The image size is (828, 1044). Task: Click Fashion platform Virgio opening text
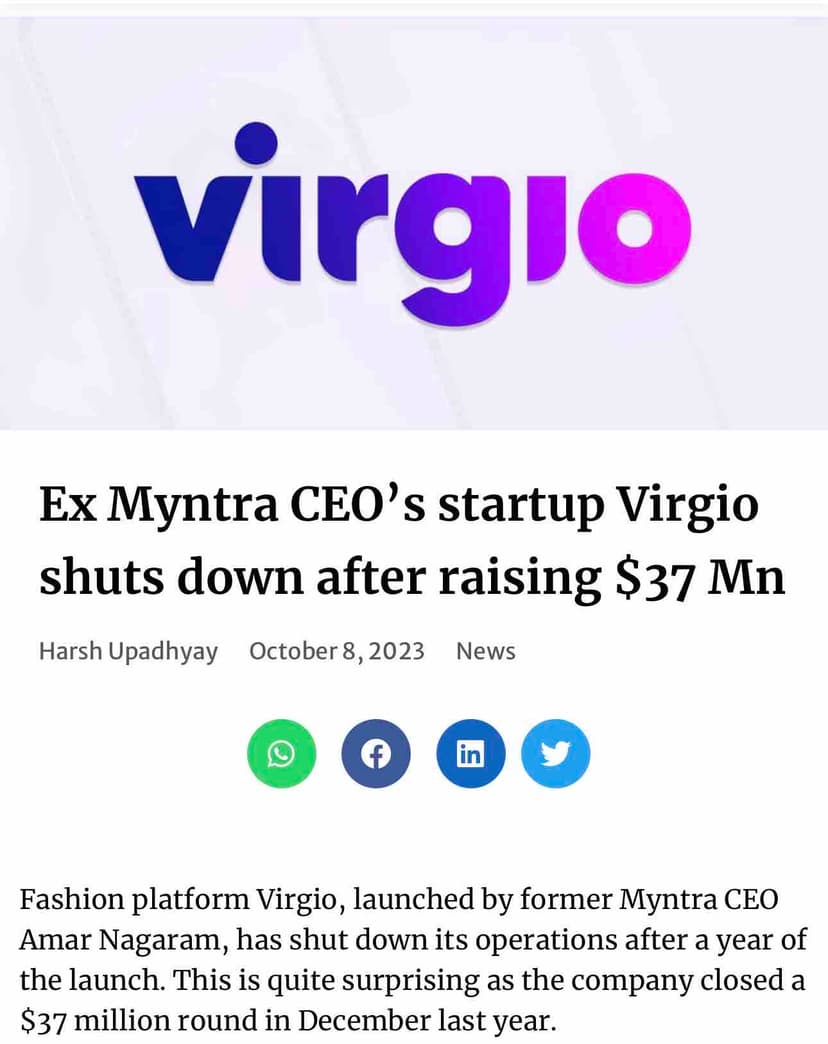pyautogui.click(x=182, y=899)
